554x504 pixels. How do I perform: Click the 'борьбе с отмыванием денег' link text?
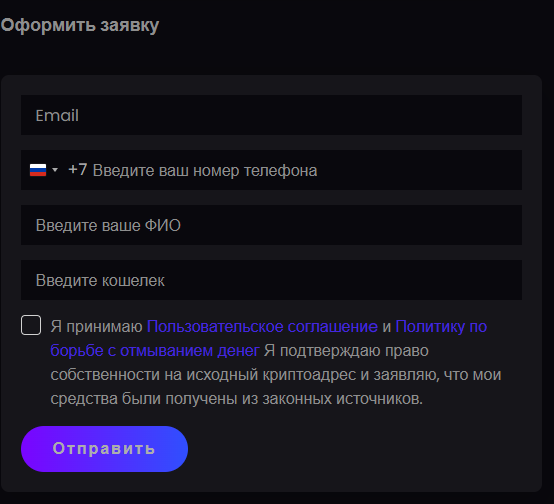(x=155, y=351)
